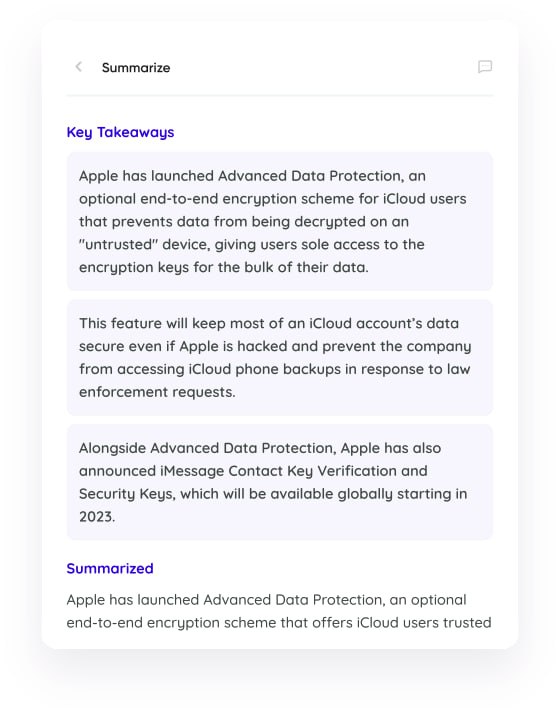Open the first takeaway card about Advanced Data Protection
Image resolution: width=560 pixels, height=711 pixels.
pyautogui.click(x=280, y=221)
